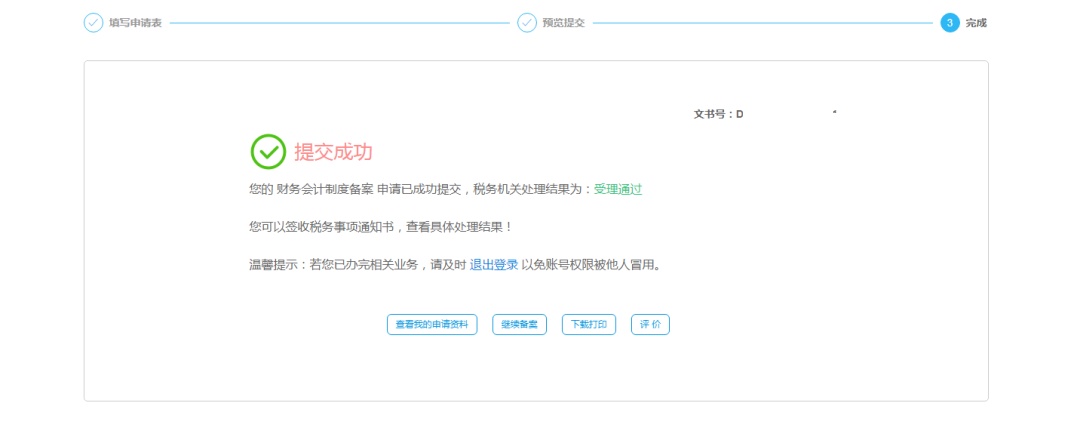The height and width of the screenshot is (443, 1080).
Task: Click the 提交成功 heading text
Action: 333,152
